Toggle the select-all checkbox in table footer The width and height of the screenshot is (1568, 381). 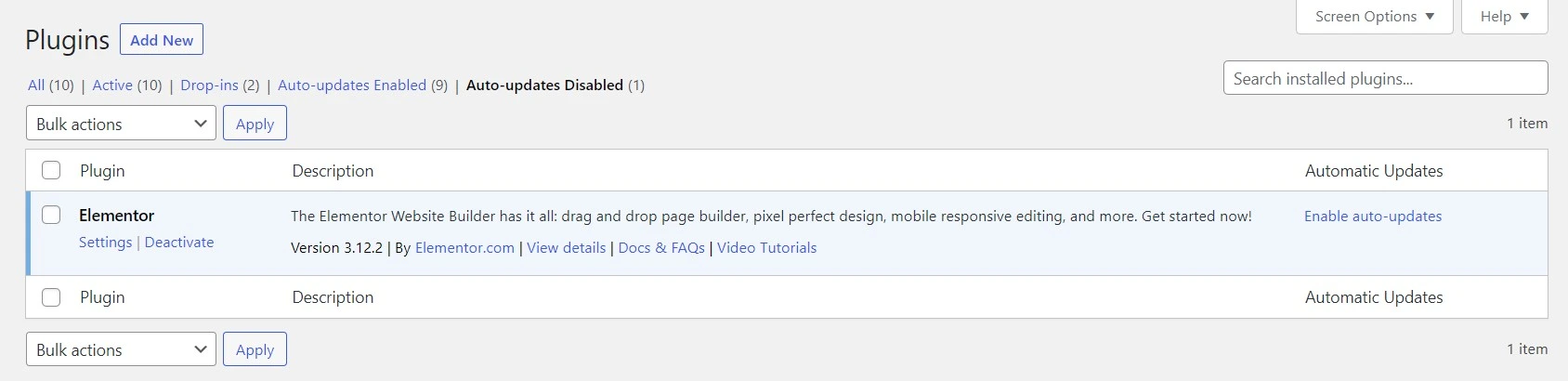click(51, 296)
